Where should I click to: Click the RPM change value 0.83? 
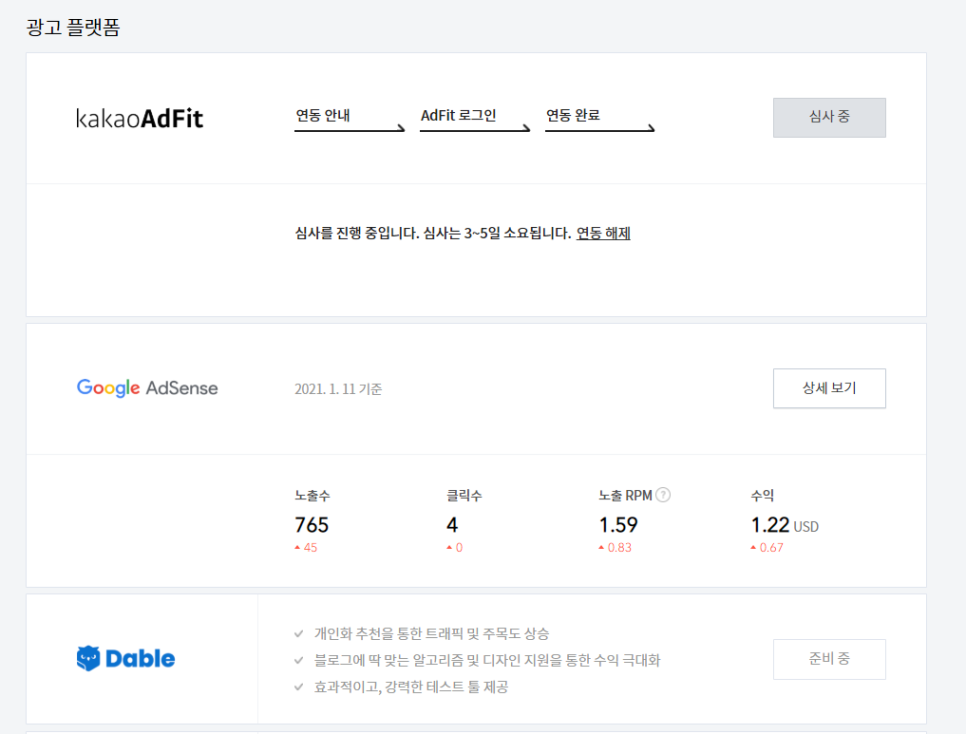click(619, 547)
